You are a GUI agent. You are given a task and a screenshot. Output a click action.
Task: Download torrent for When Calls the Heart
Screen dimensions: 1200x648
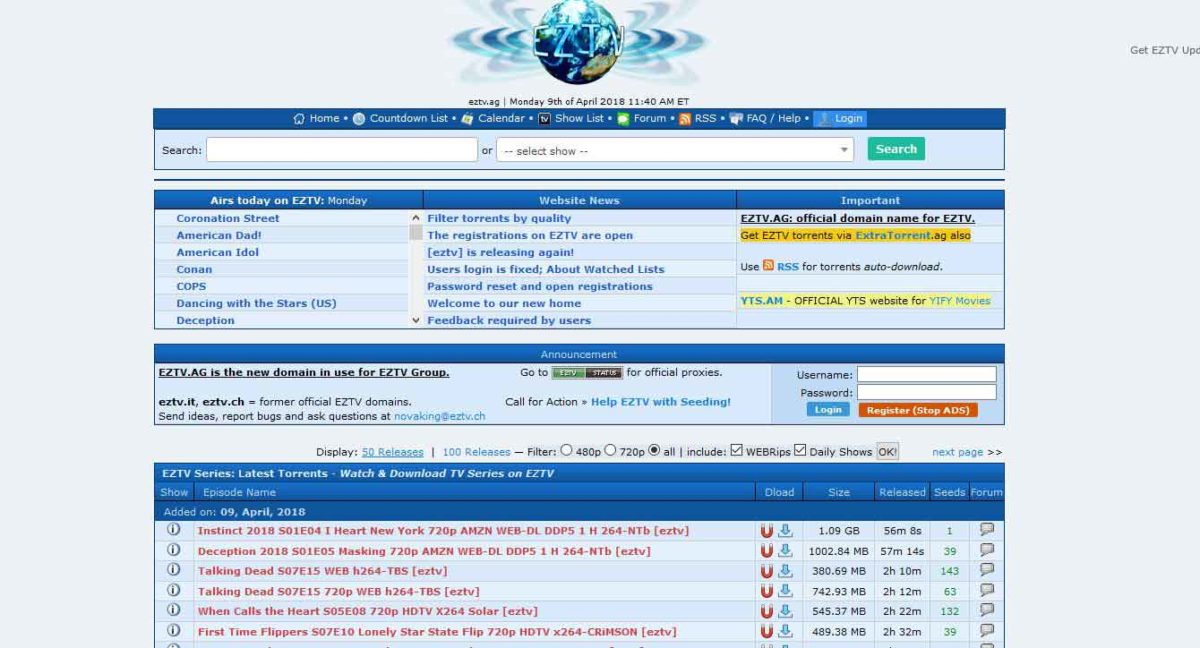click(786, 611)
